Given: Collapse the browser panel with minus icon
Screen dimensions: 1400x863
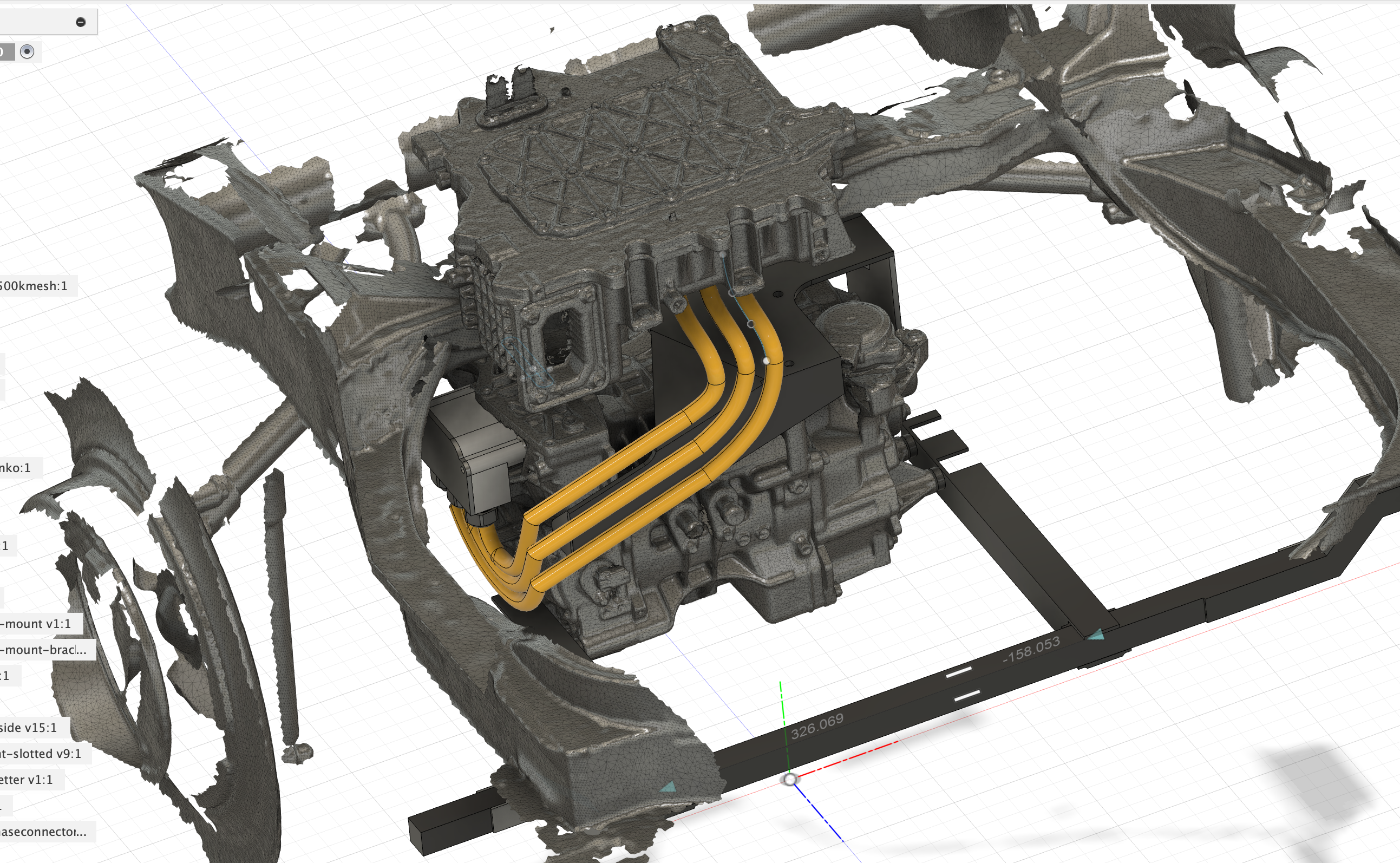Looking at the screenshot, I should pos(81,22).
